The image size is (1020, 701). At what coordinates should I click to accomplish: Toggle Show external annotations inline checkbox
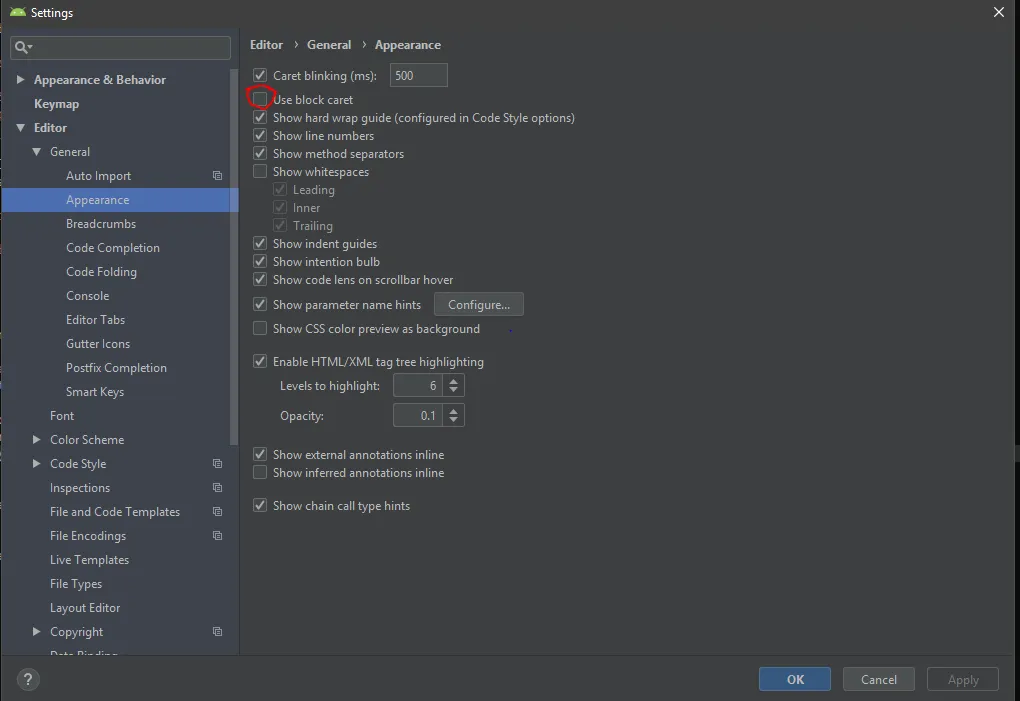pos(260,455)
